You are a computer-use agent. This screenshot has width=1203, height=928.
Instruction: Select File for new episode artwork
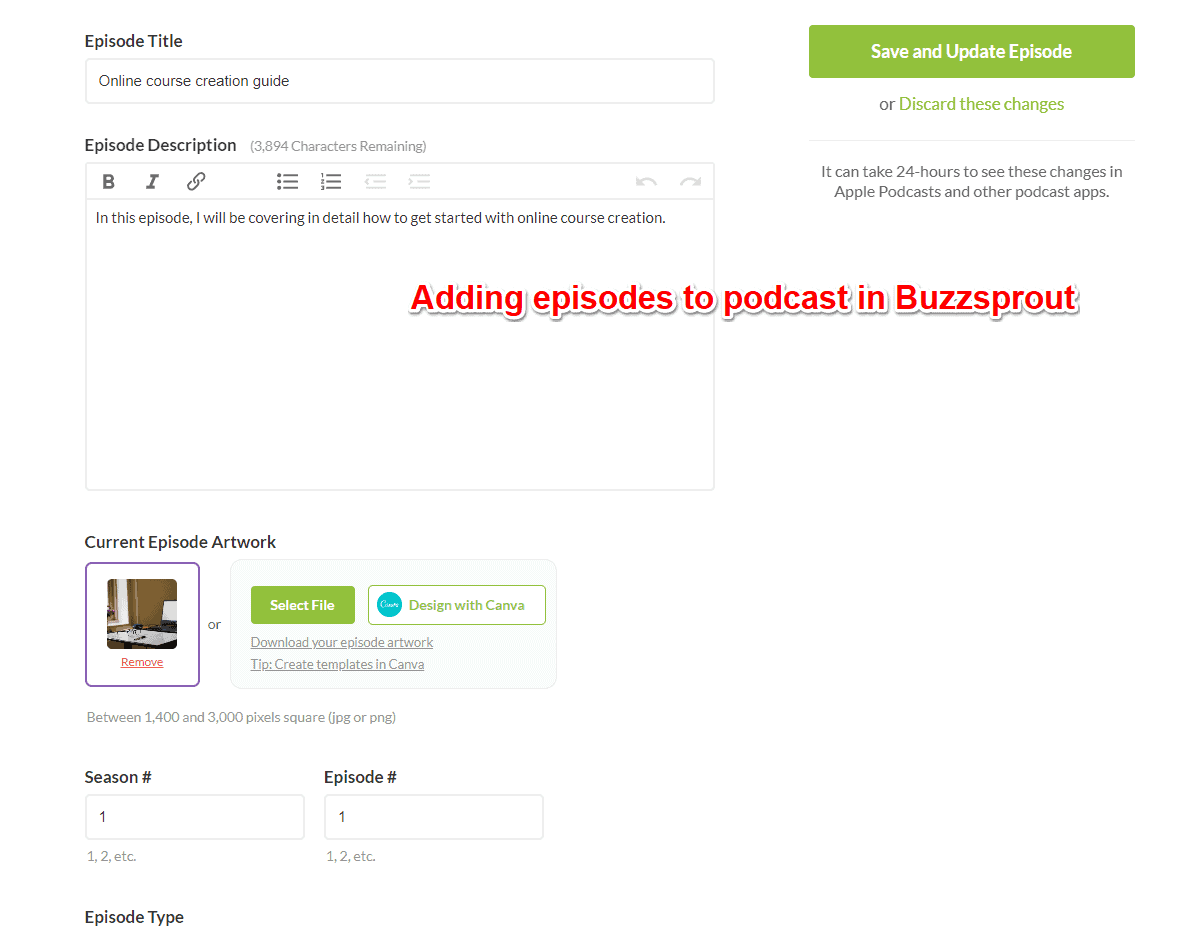[302, 604]
